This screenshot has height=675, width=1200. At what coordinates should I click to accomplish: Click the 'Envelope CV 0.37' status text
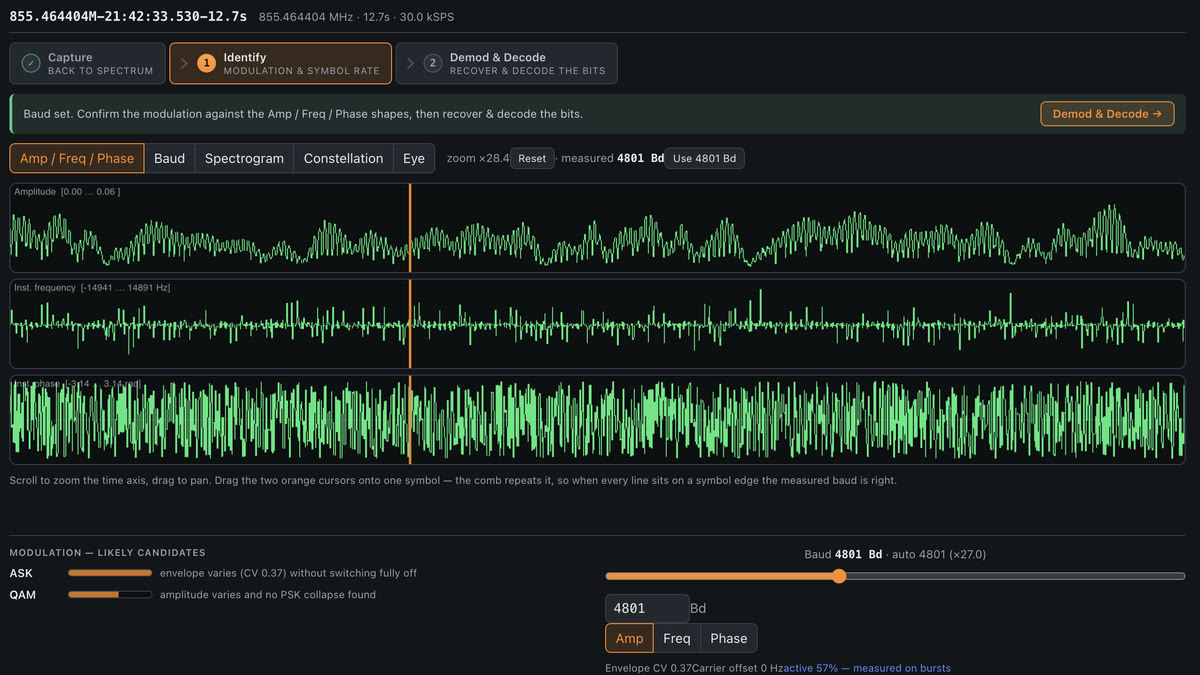[x=647, y=668]
